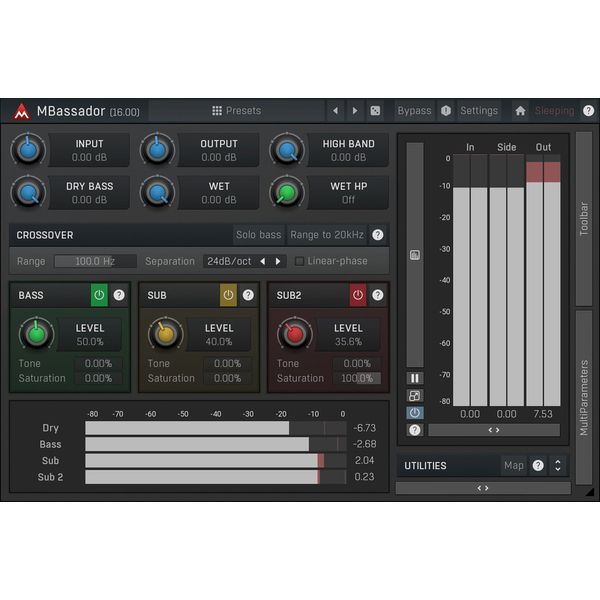Click the green BASS level knob

point(36,334)
